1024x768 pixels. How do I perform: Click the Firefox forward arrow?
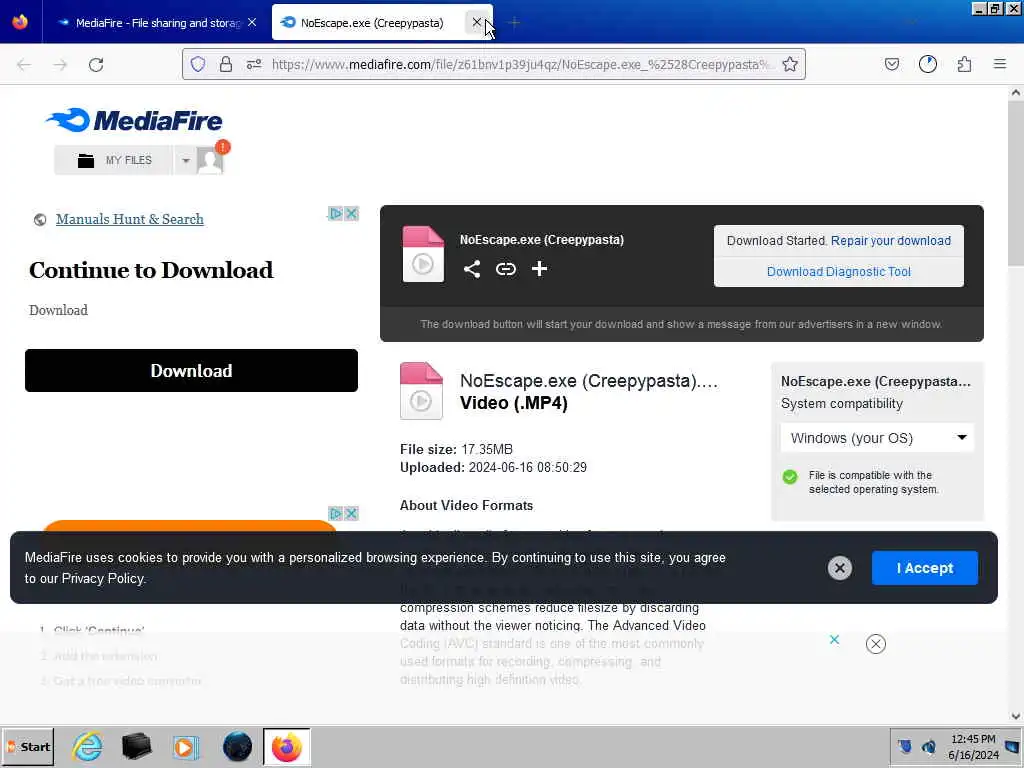click(x=60, y=65)
